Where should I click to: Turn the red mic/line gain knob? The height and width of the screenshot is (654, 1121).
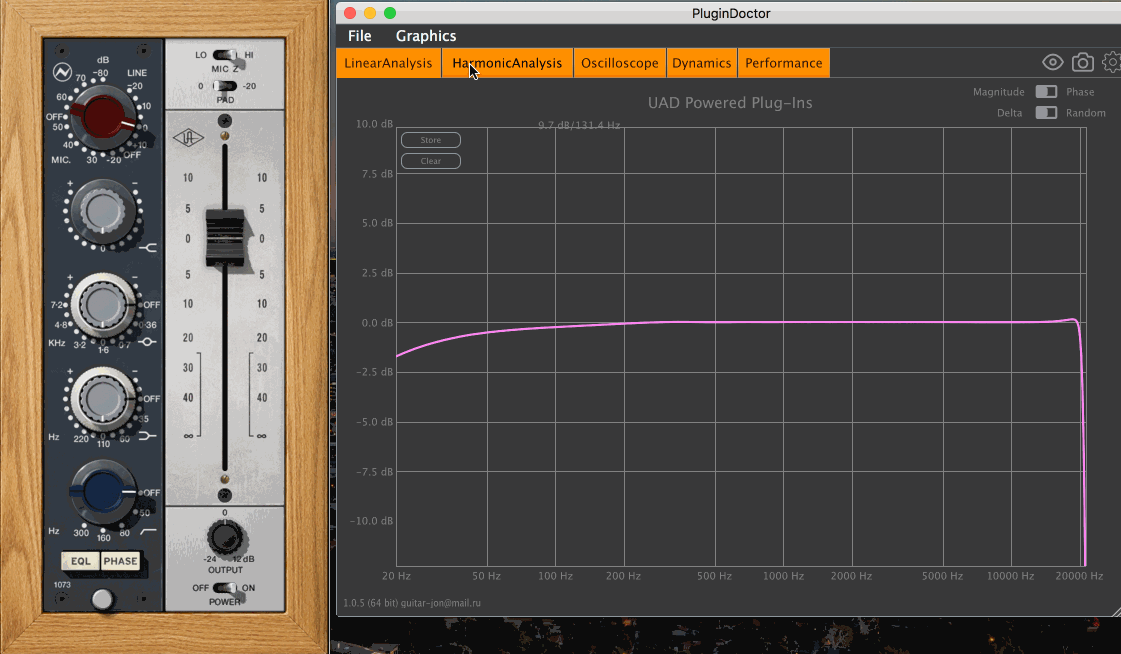tap(102, 117)
